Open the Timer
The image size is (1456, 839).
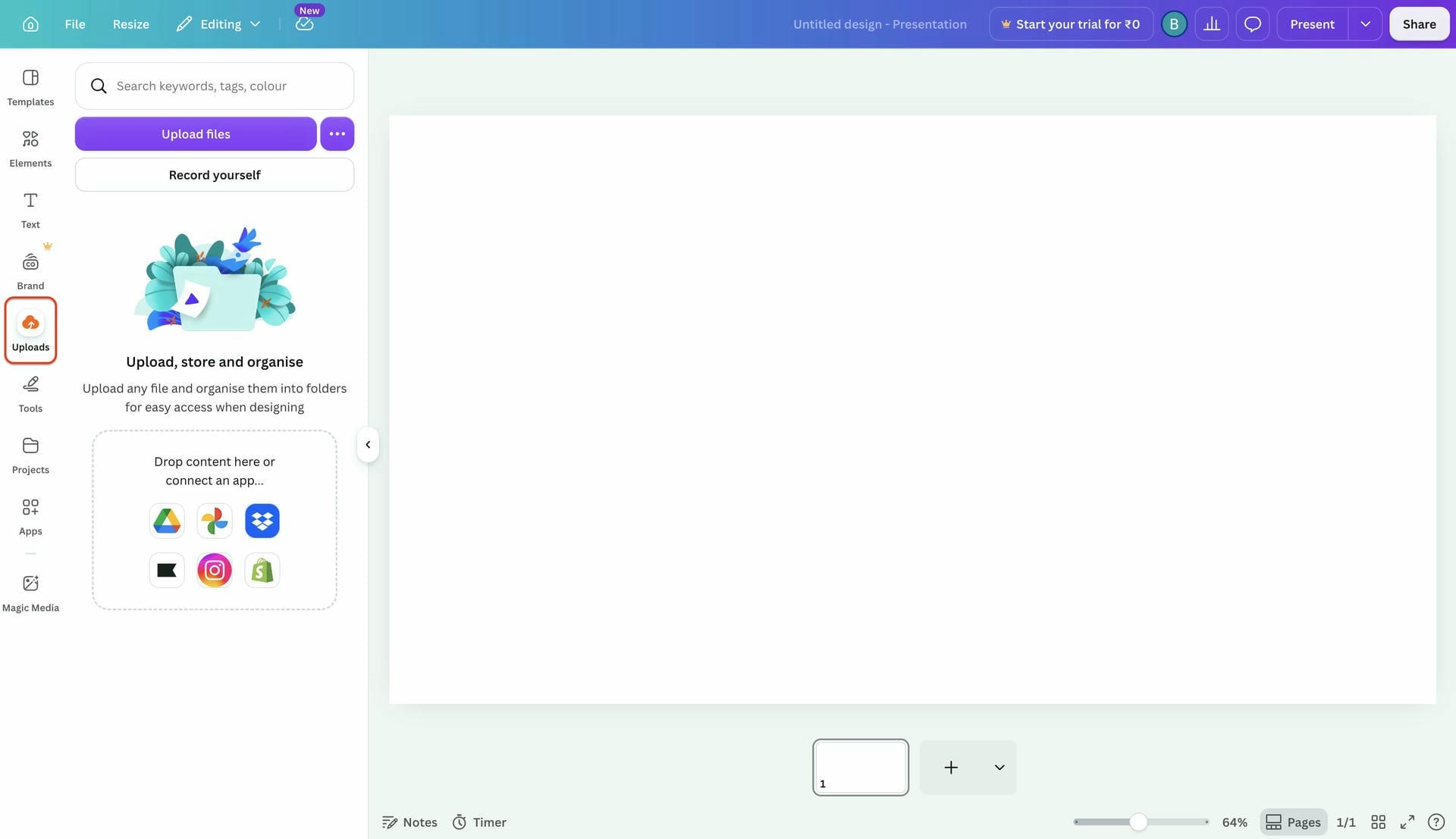point(479,822)
